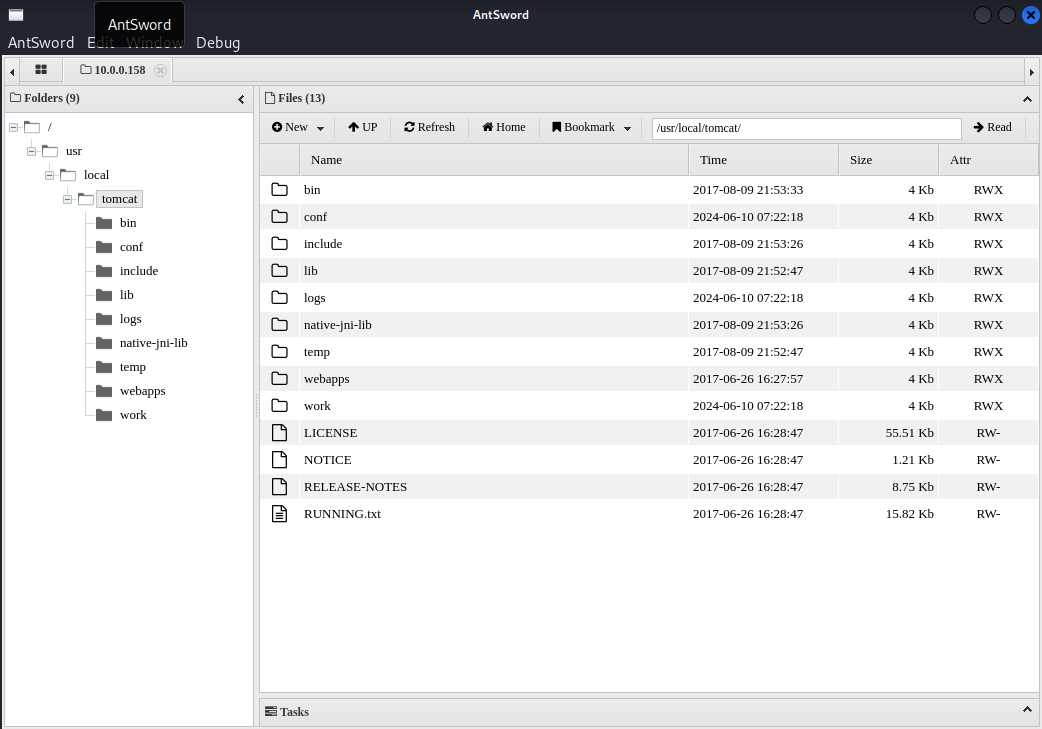The image size is (1042, 729).
Task: Click the webapps folder icon in file list
Action: tap(280, 379)
